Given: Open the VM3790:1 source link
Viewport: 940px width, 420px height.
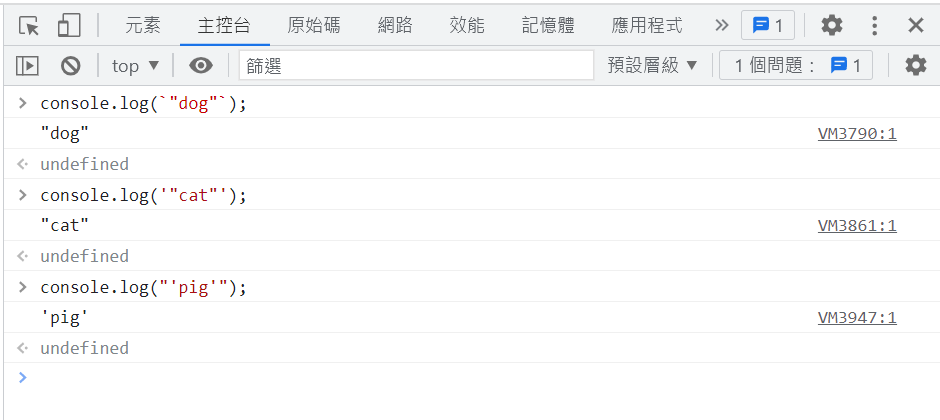Looking at the screenshot, I should [857, 134].
